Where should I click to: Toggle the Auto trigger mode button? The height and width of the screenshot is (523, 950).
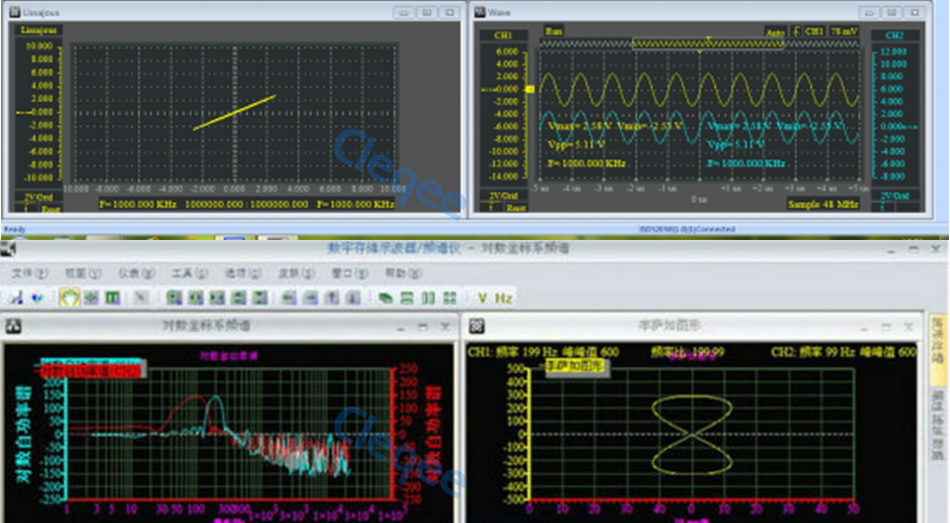click(x=774, y=32)
